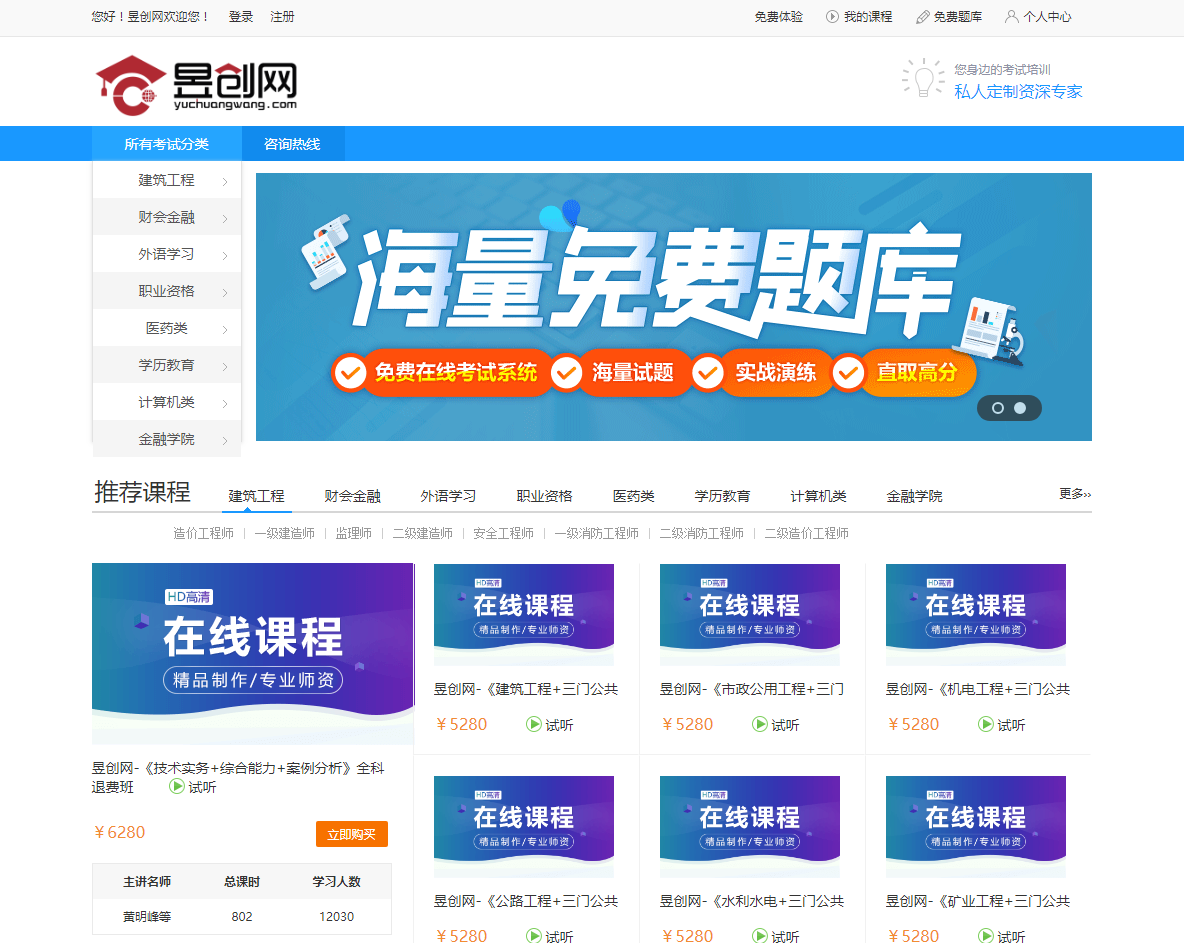Screen dimensions: 1184x943
Task: Expand the 学历教育 category arrow
Action: (225, 366)
